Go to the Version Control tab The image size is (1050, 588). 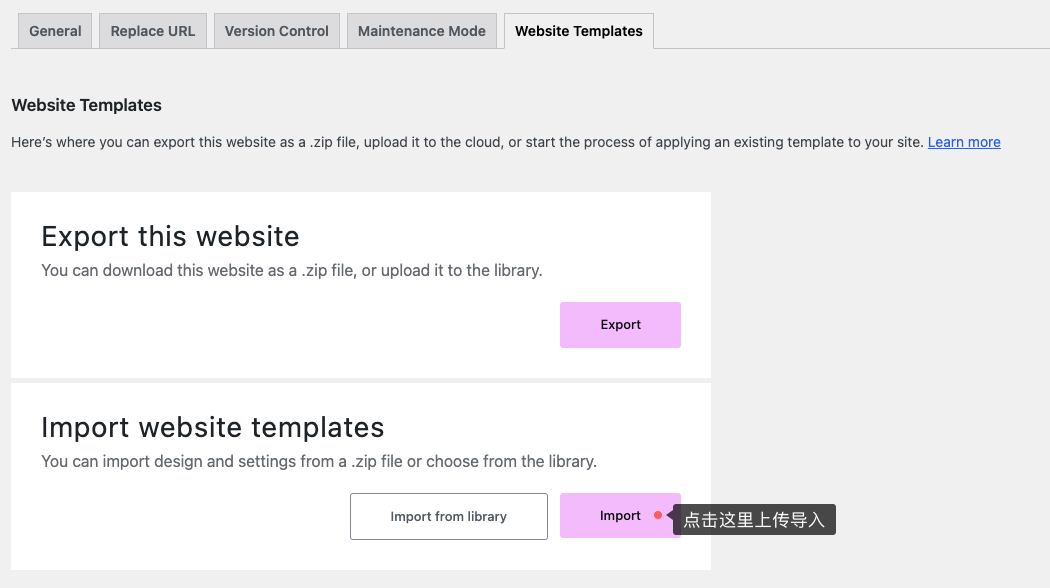click(276, 31)
